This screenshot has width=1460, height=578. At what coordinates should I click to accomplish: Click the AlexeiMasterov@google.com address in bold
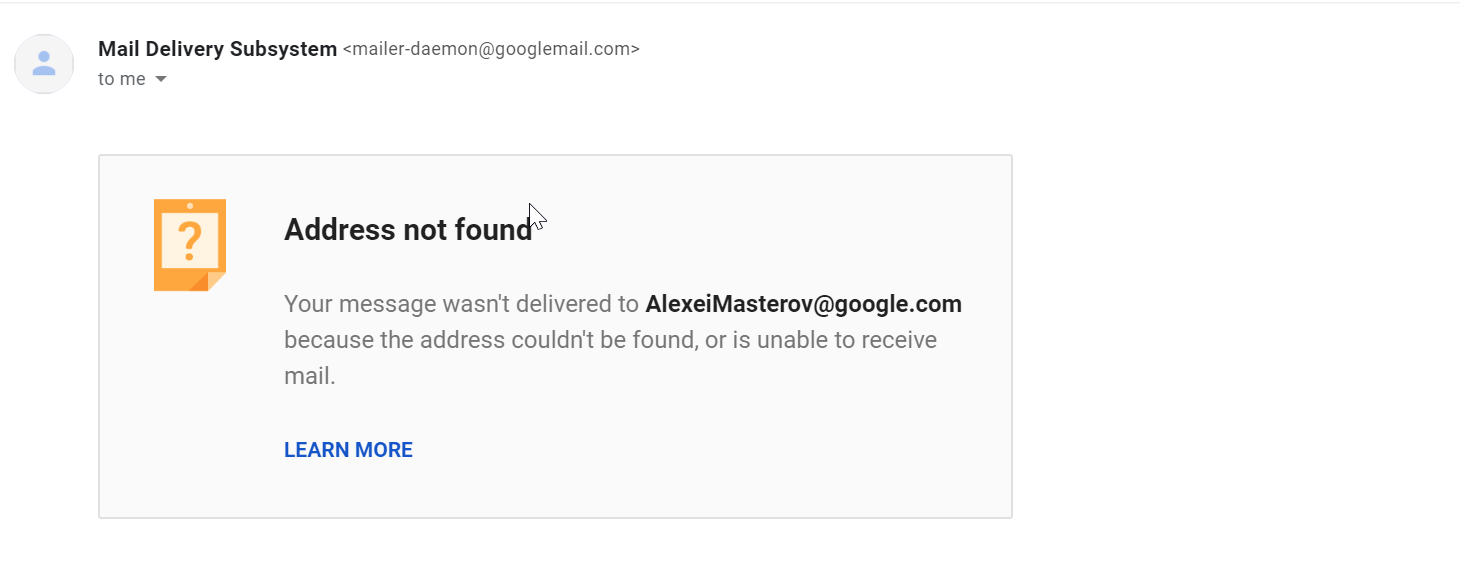803,304
